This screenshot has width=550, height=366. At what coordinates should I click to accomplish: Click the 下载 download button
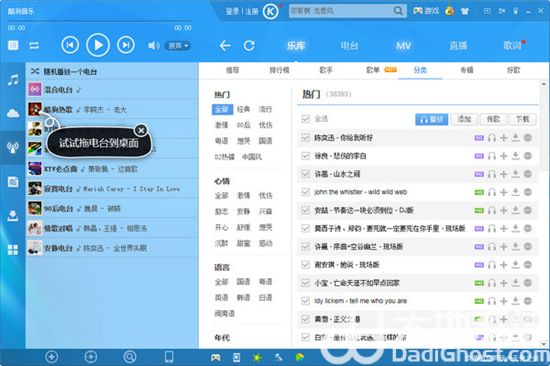tap(522, 119)
